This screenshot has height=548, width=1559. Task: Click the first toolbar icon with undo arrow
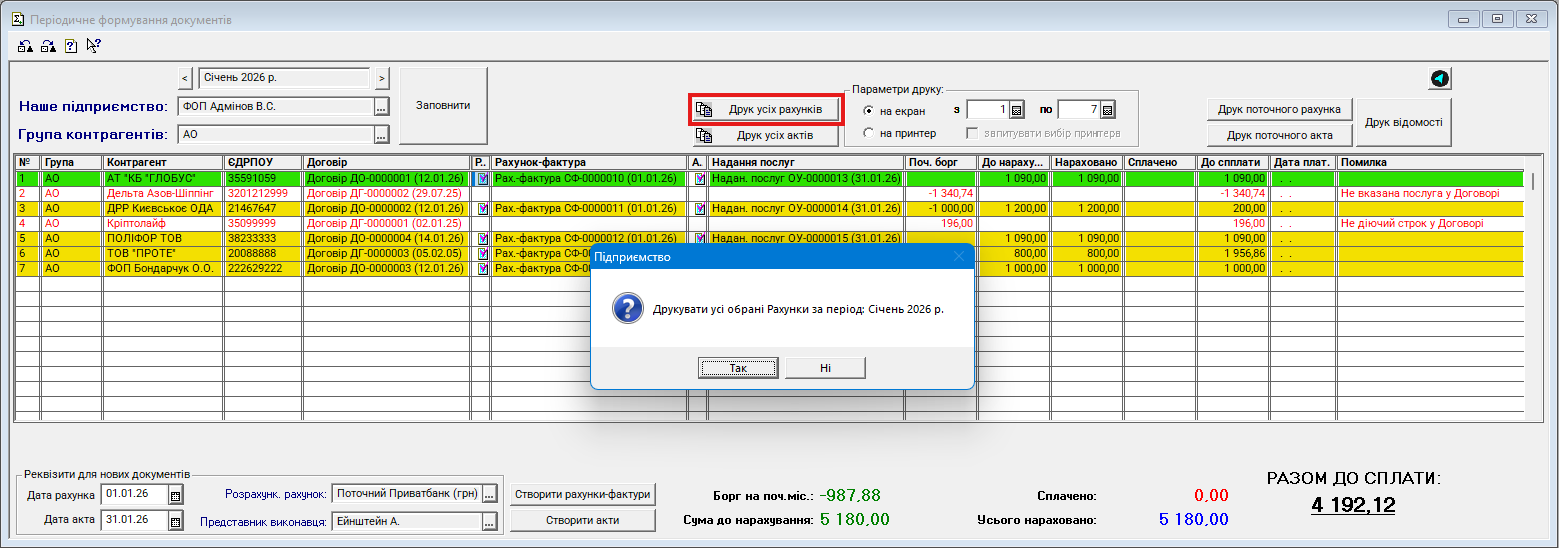point(24,45)
